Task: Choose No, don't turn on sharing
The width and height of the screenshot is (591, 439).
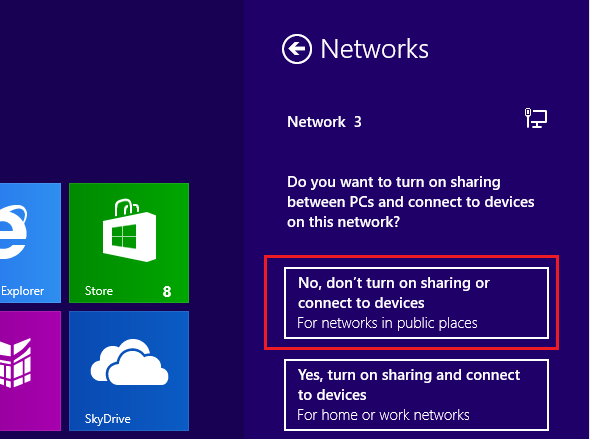Action: [x=416, y=303]
